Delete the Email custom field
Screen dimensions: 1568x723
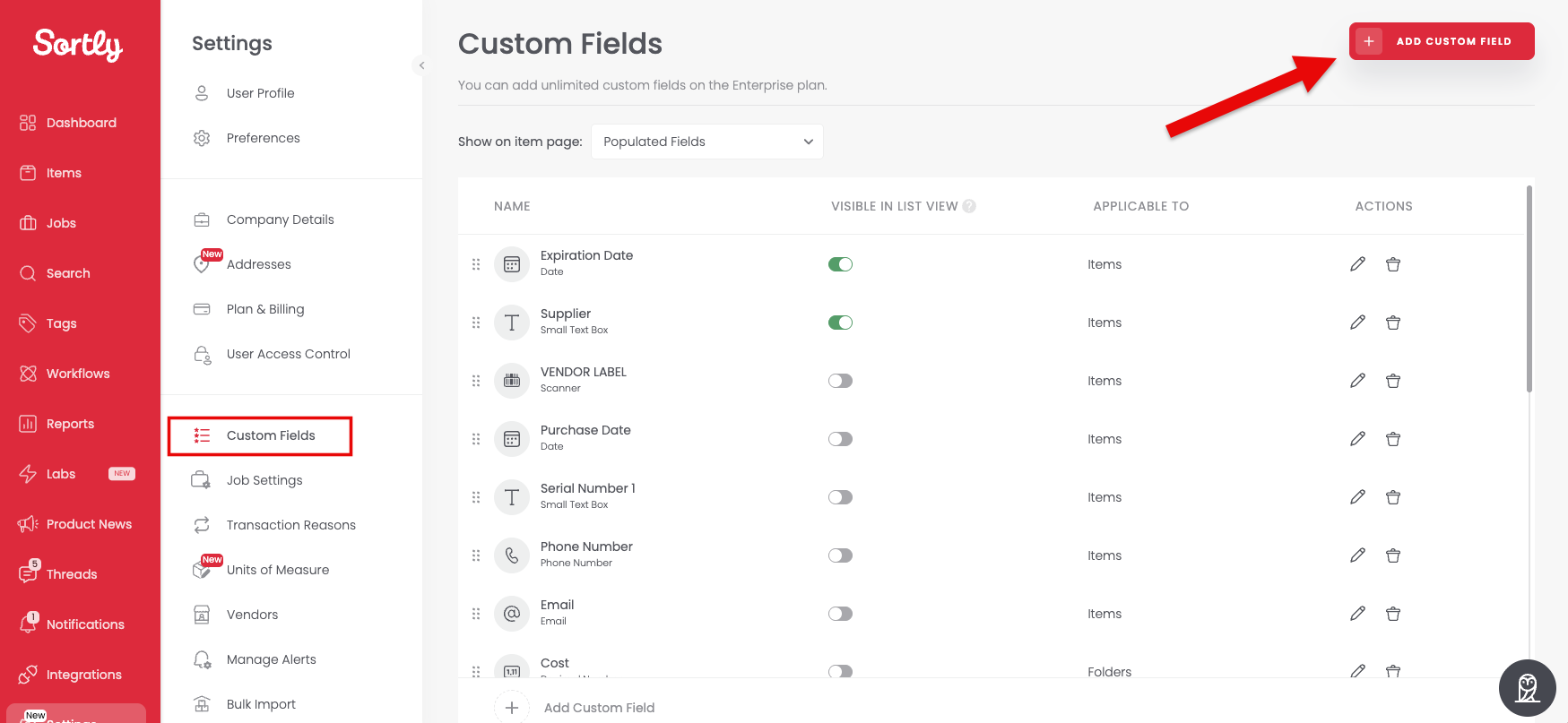[x=1393, y=614]
